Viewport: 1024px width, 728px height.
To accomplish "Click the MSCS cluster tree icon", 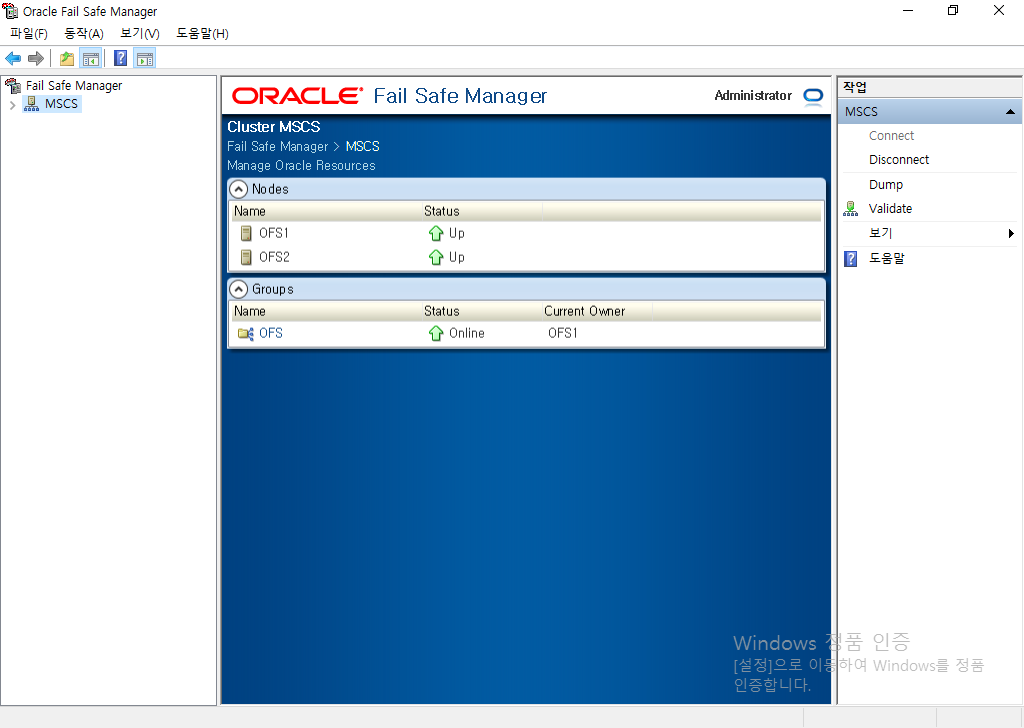I will coord(31,104).
